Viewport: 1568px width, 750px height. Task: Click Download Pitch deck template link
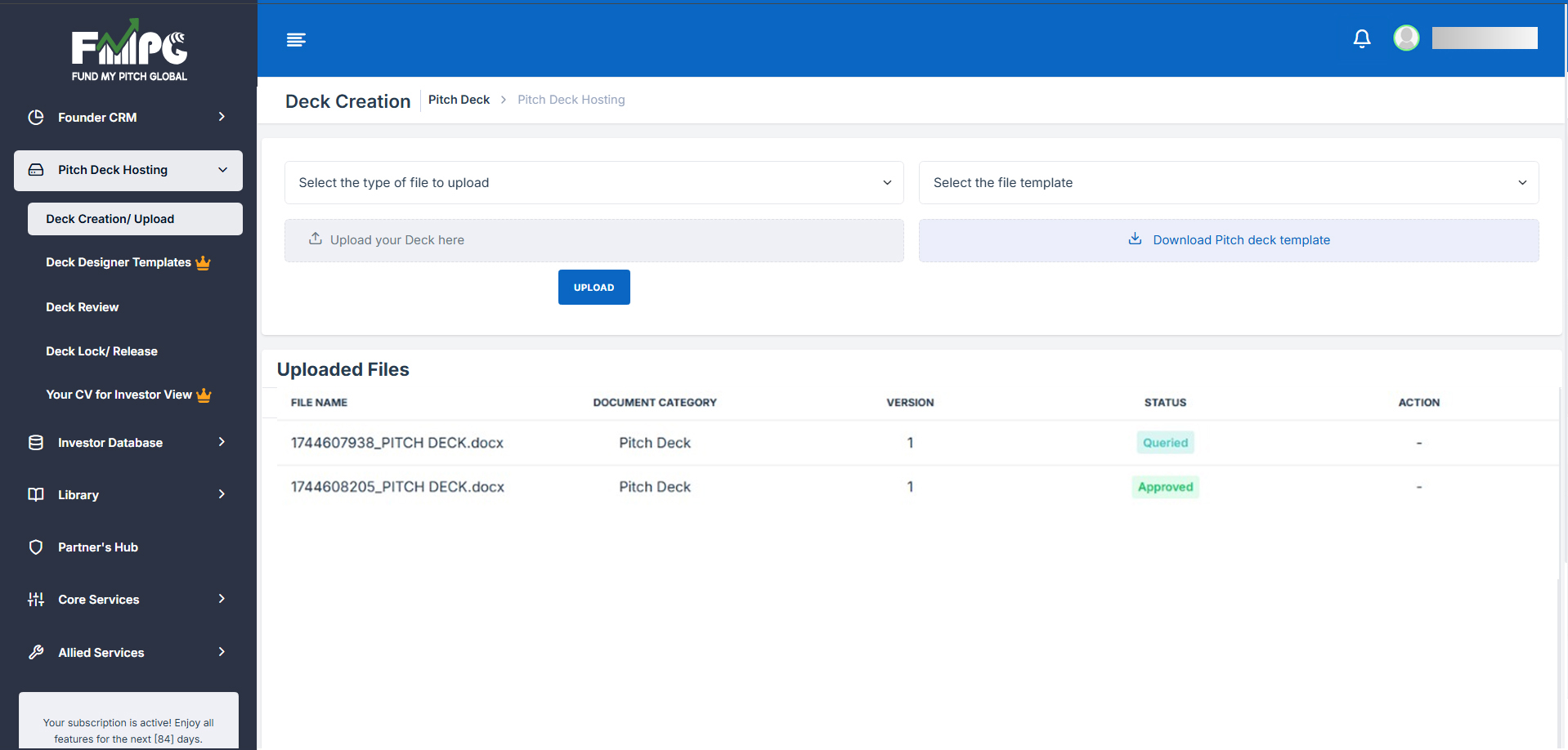pyautogui.click(x=1240, y=240)
